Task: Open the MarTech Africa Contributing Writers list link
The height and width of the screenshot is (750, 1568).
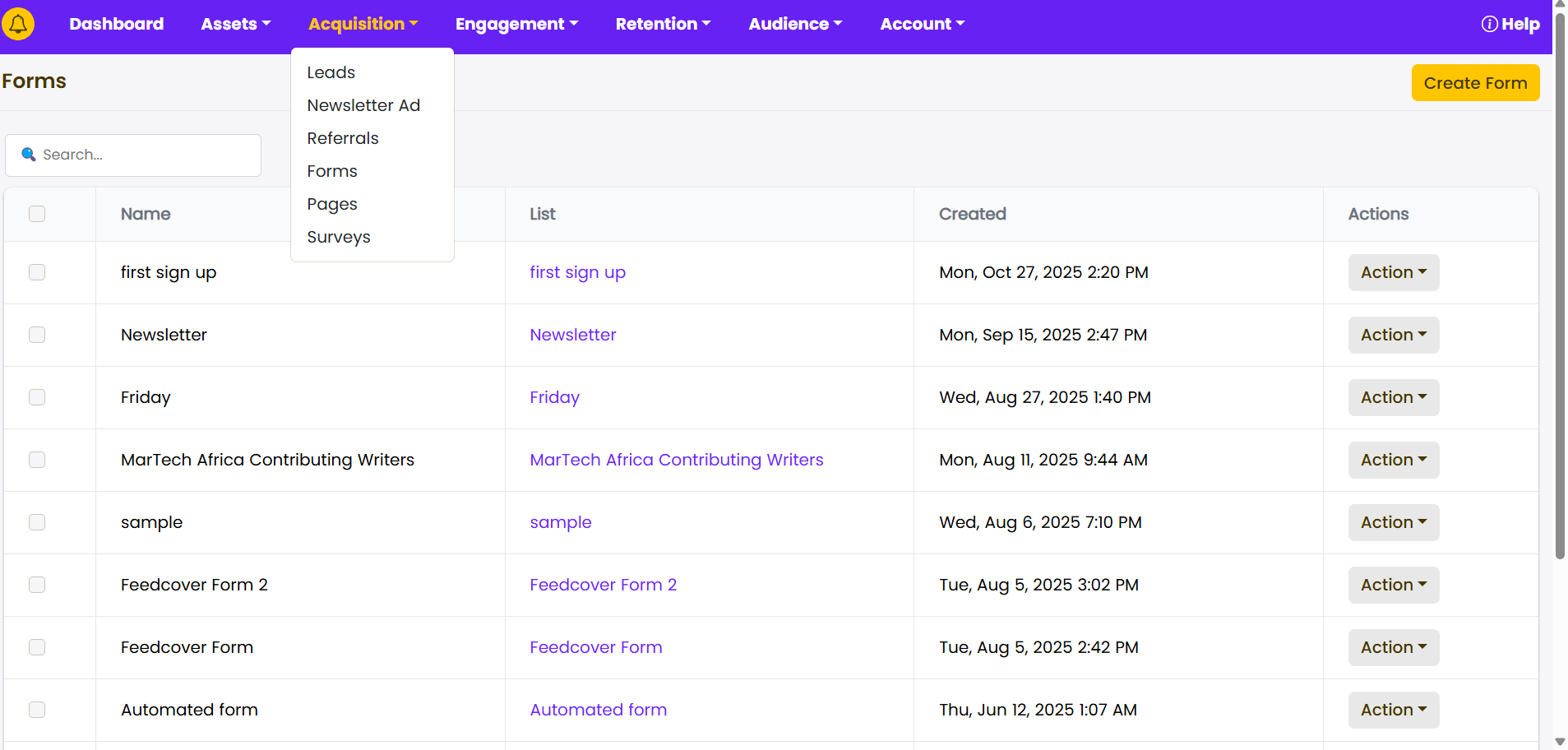Action: [x=676, y=460]
